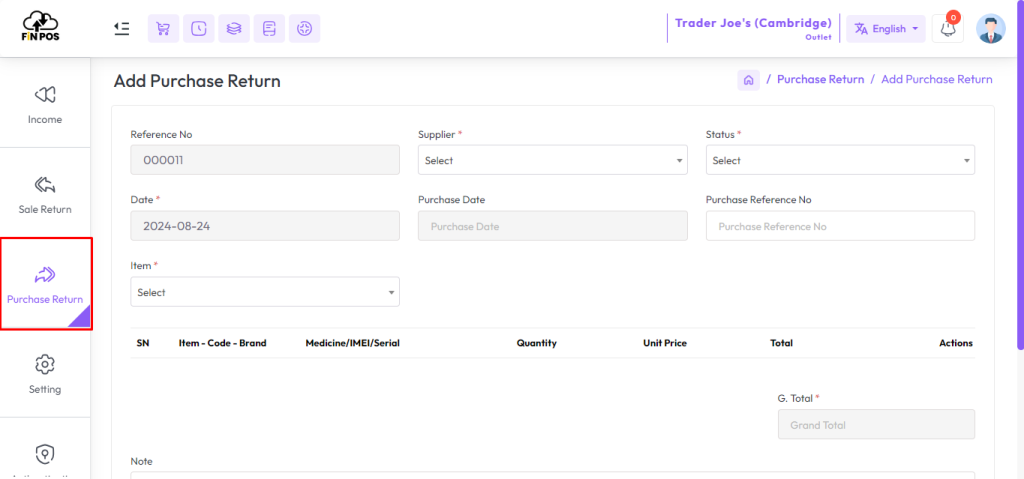
Task: Click the Add Purchase Return page title
Action: (x=197, y=81)
